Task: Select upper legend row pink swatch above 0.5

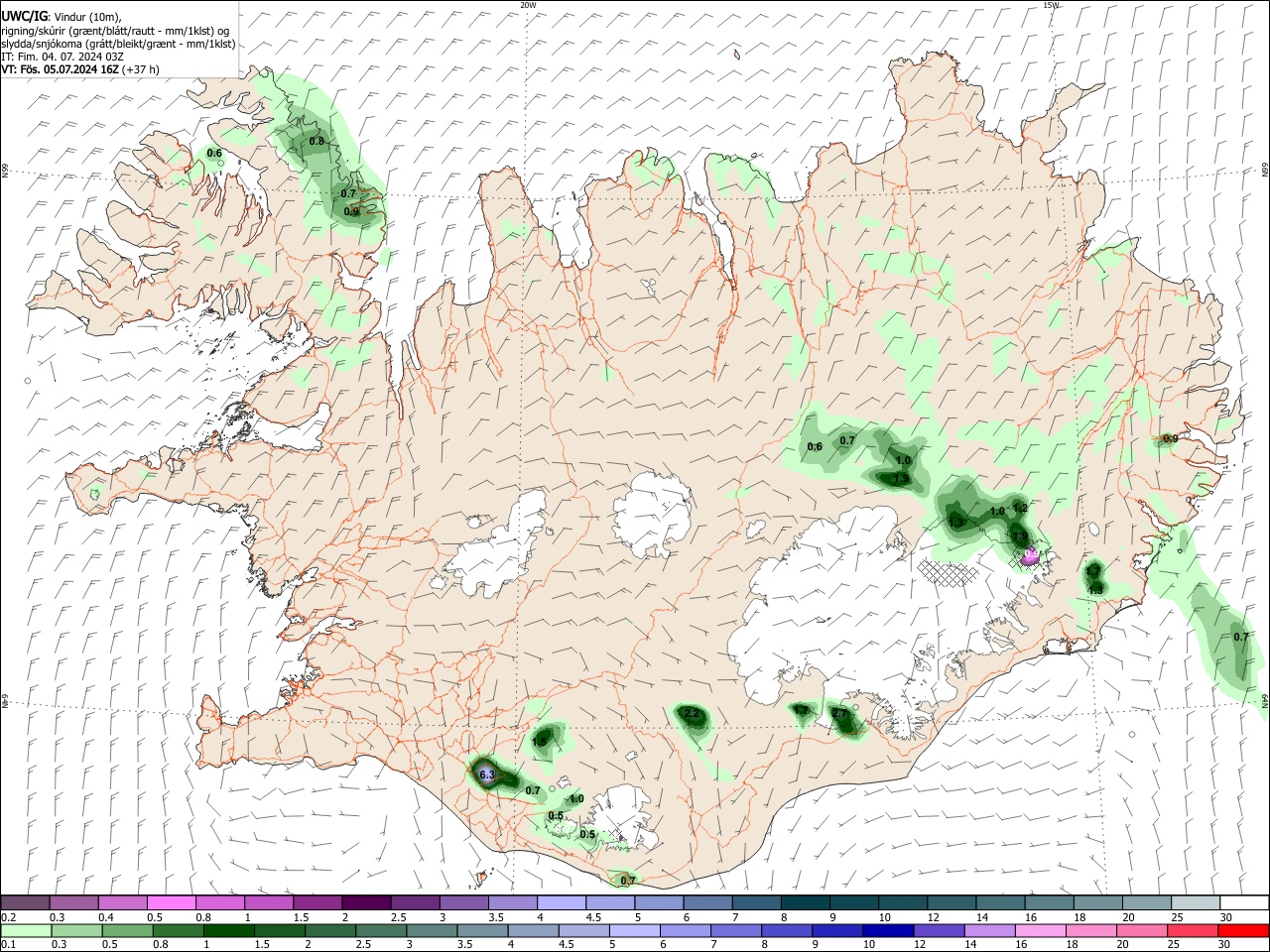Action: (x=171, y=902)
